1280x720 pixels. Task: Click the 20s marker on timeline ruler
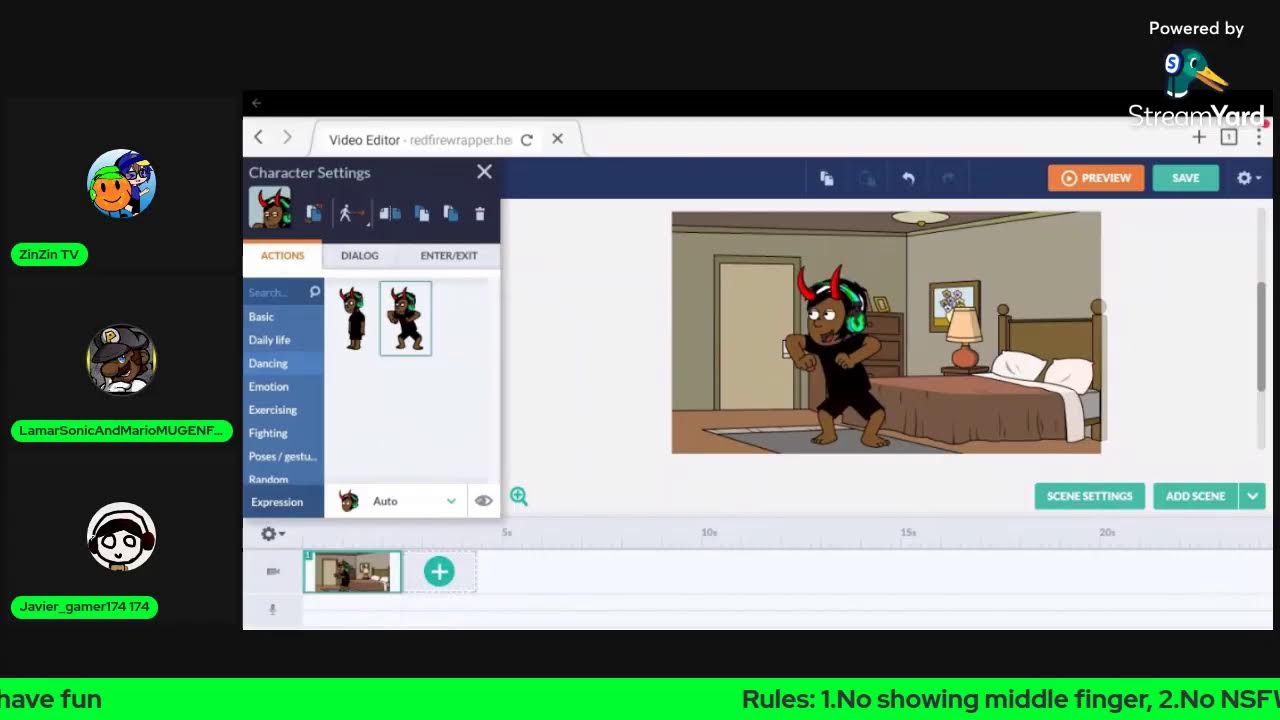(1107, 532)
